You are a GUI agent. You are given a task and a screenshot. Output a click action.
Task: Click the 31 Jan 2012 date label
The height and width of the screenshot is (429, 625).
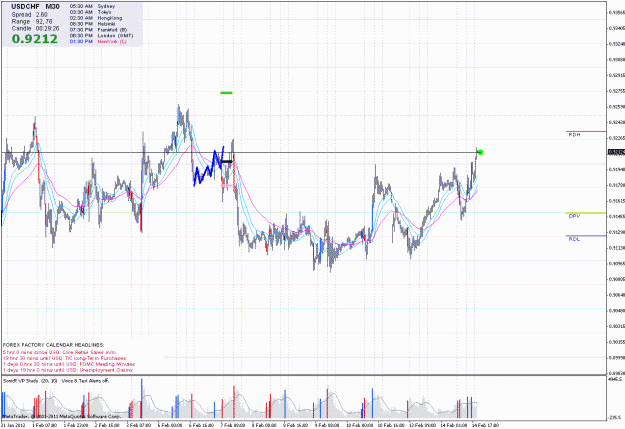pos(13,425)
